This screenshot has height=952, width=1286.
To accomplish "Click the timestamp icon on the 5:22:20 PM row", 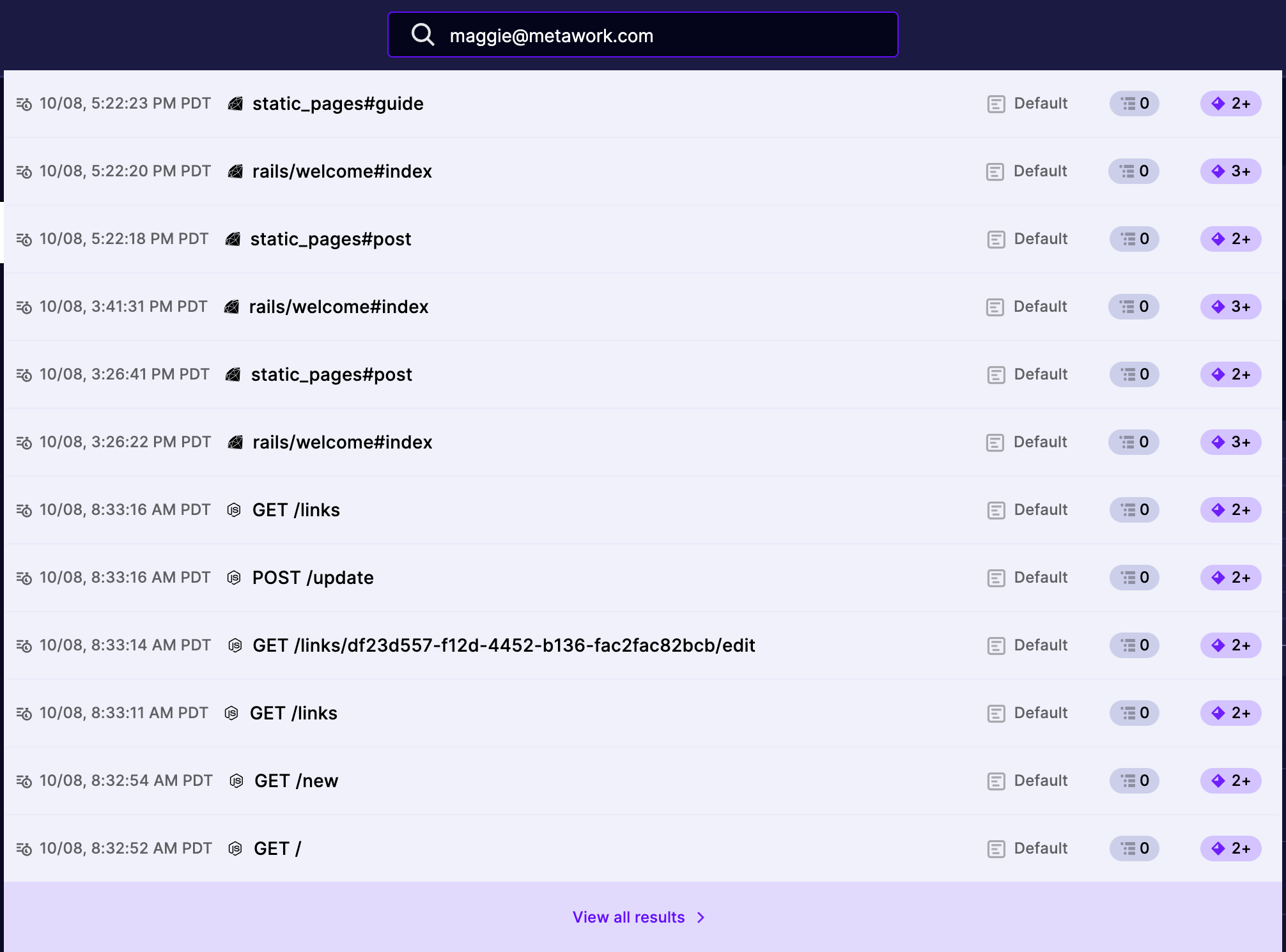I will [24, 171].
